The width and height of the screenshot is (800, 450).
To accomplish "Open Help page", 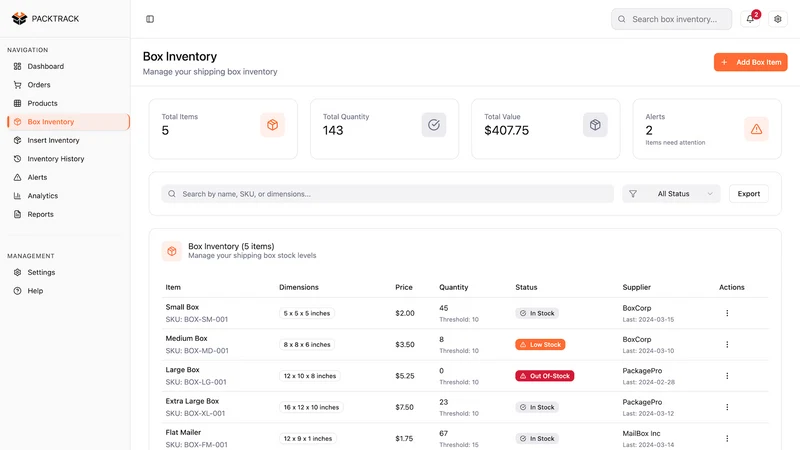I will click(68, 291).
